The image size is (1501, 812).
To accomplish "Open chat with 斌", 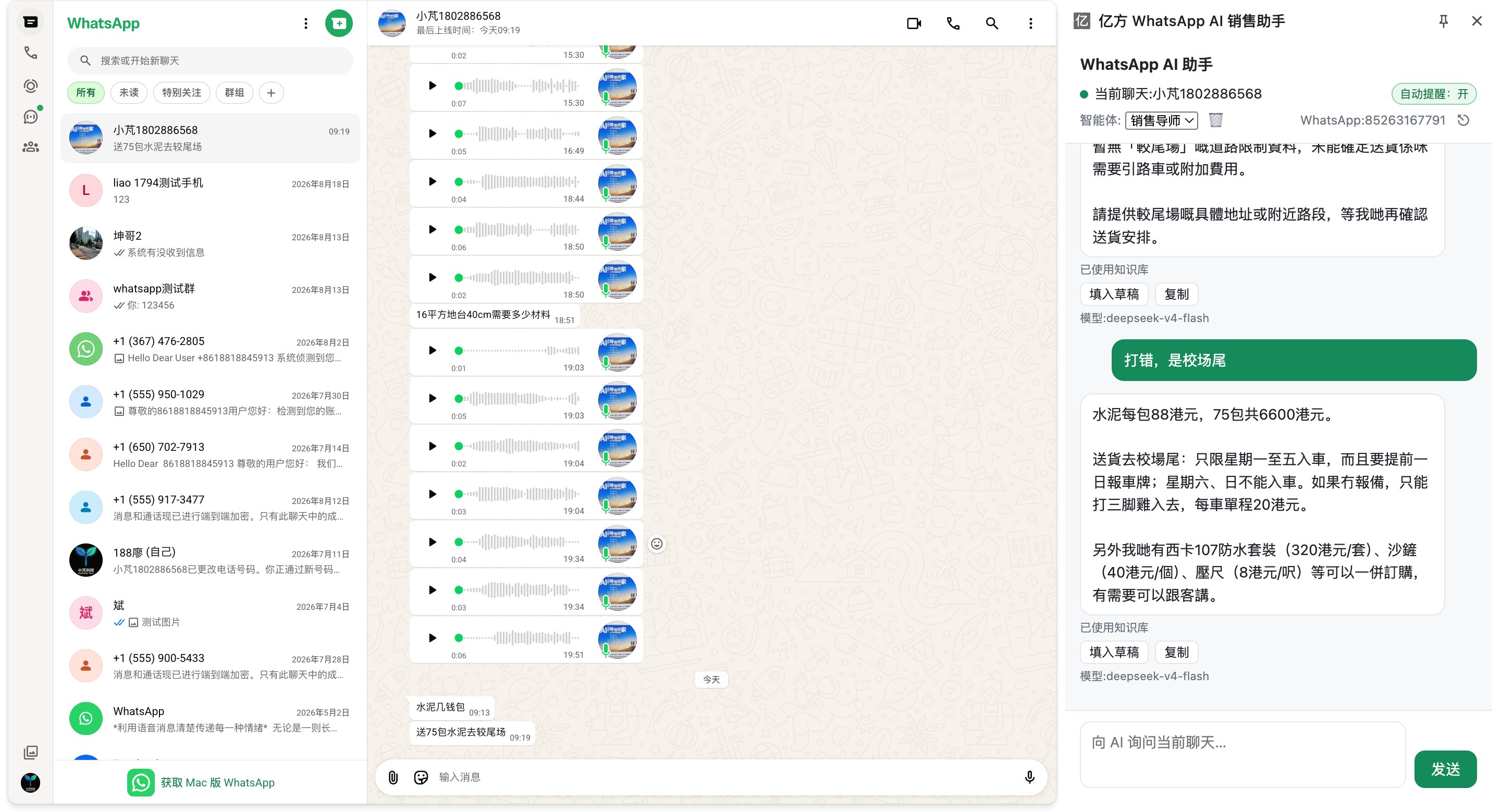I will click(211, 613).
